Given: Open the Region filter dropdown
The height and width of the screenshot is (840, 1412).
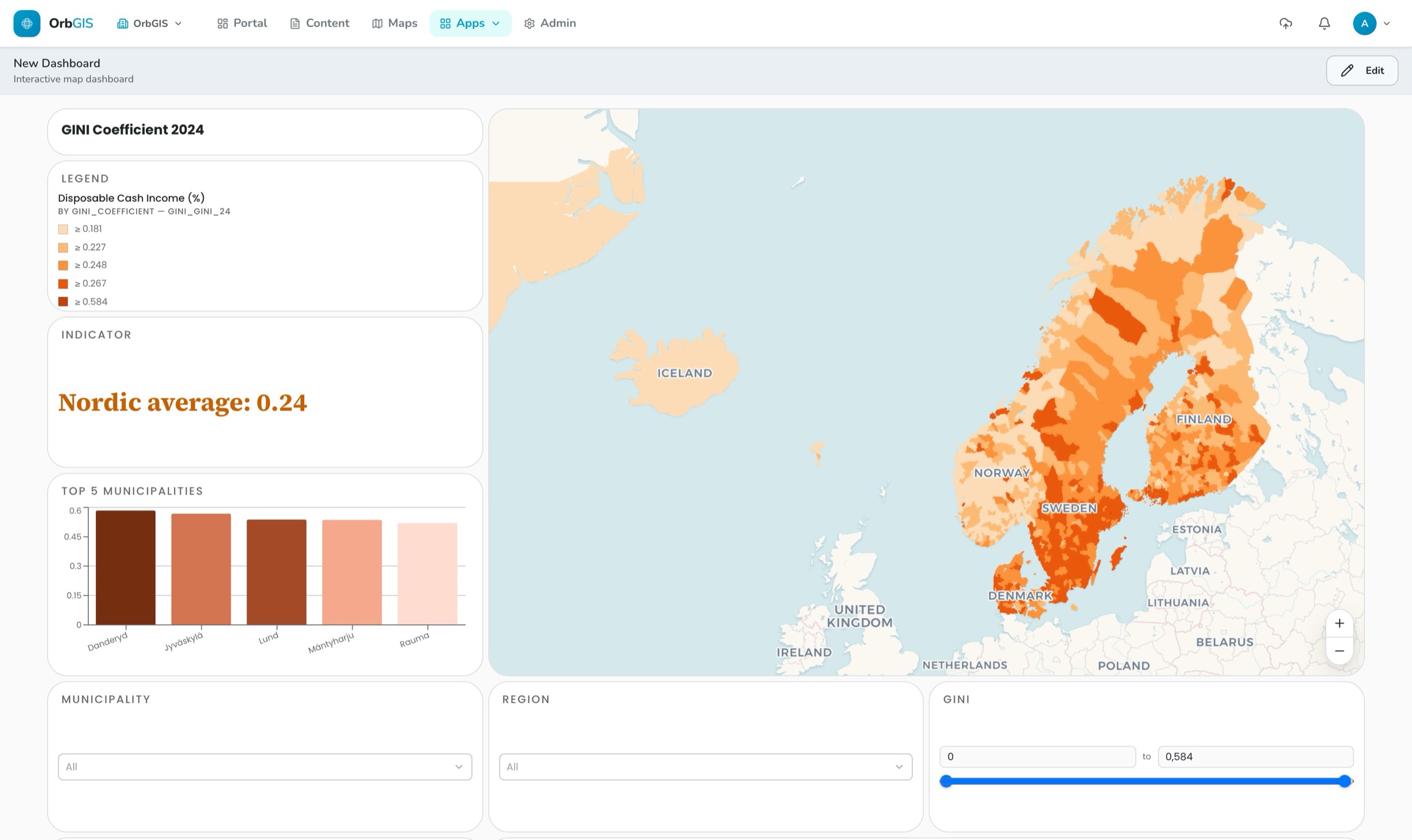Looking at the screenshot, I should (x=705, y=766).
